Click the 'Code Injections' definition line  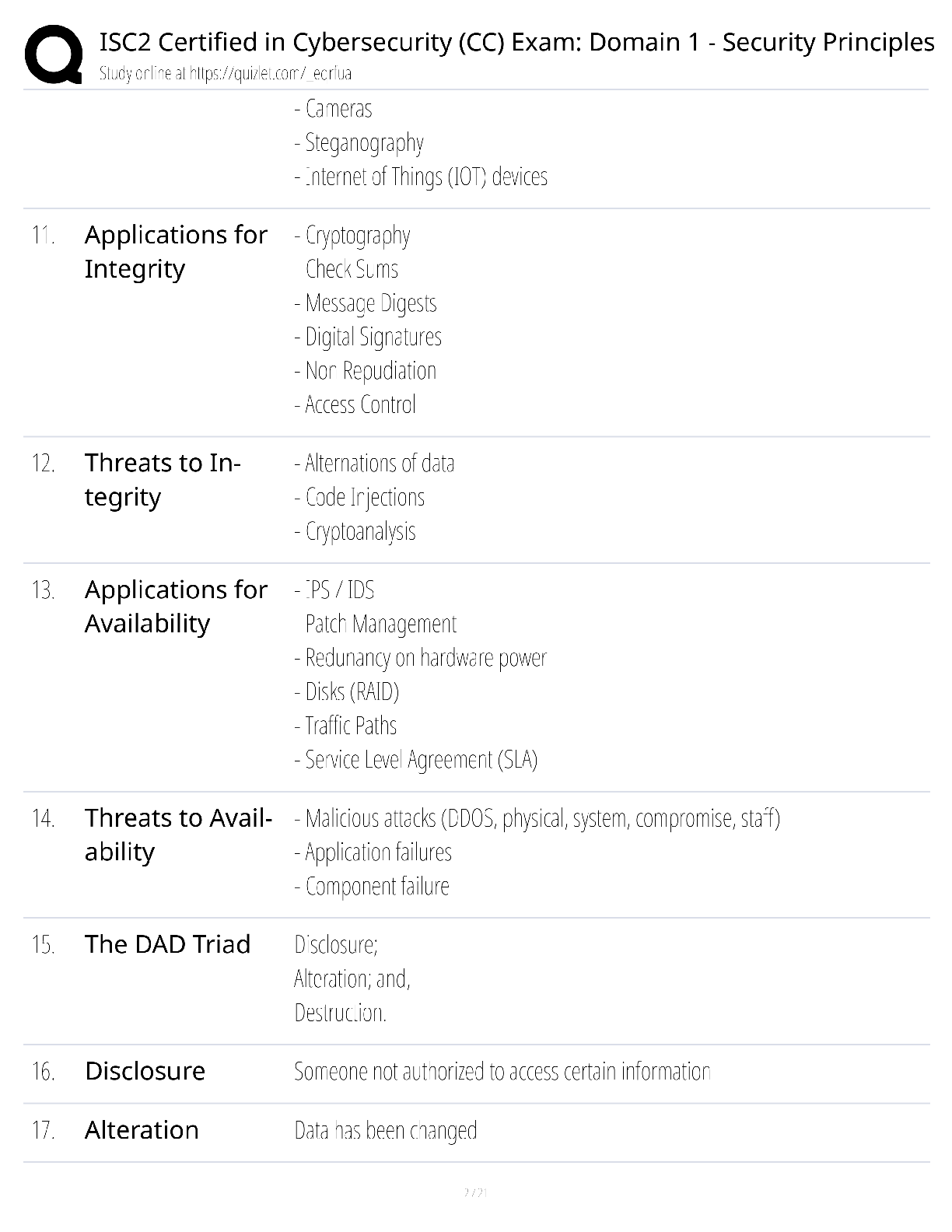pos(359,497)
